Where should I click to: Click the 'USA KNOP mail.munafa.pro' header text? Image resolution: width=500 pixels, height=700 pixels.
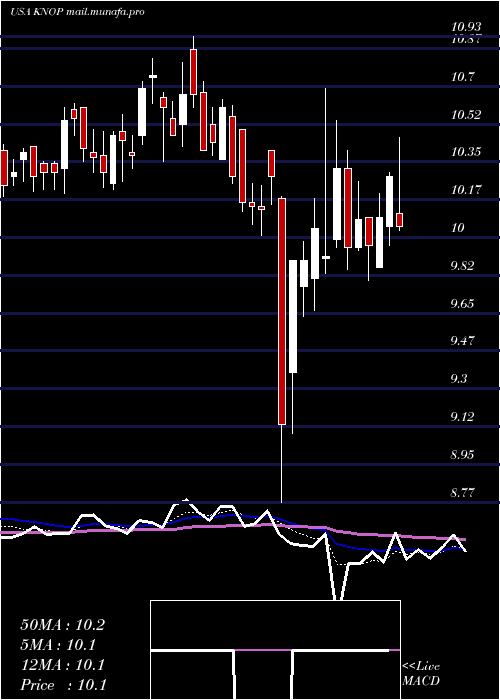(77, 12)
